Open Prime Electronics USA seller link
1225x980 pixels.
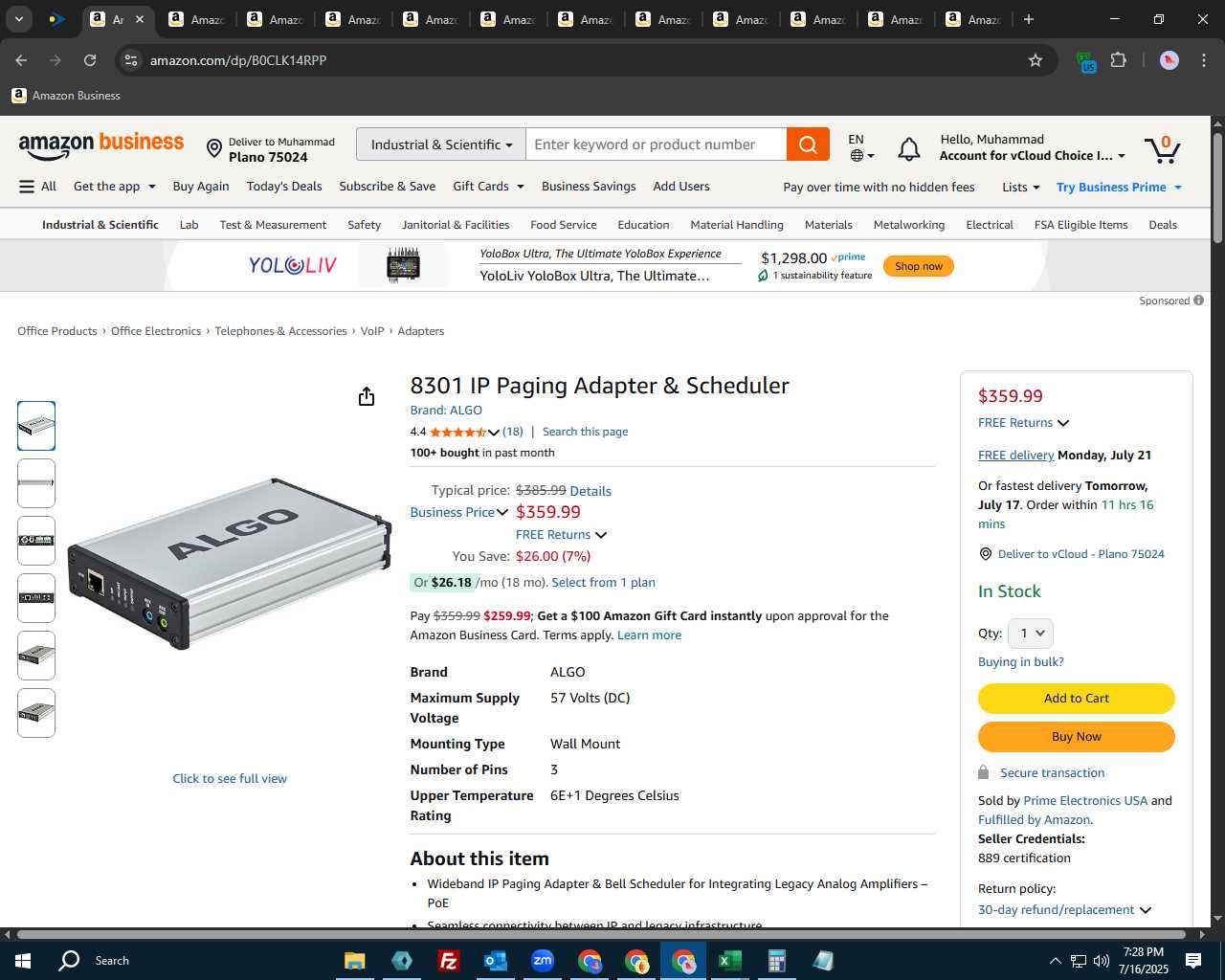pos(1085,801)
